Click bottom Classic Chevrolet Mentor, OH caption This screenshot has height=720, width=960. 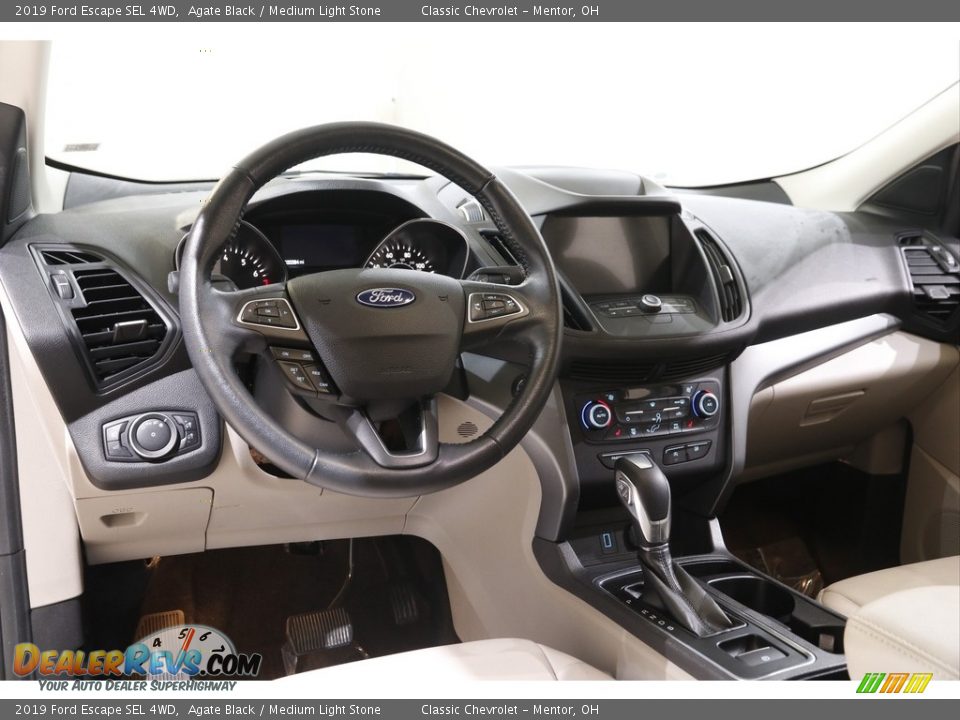click(x=509, y=710)
